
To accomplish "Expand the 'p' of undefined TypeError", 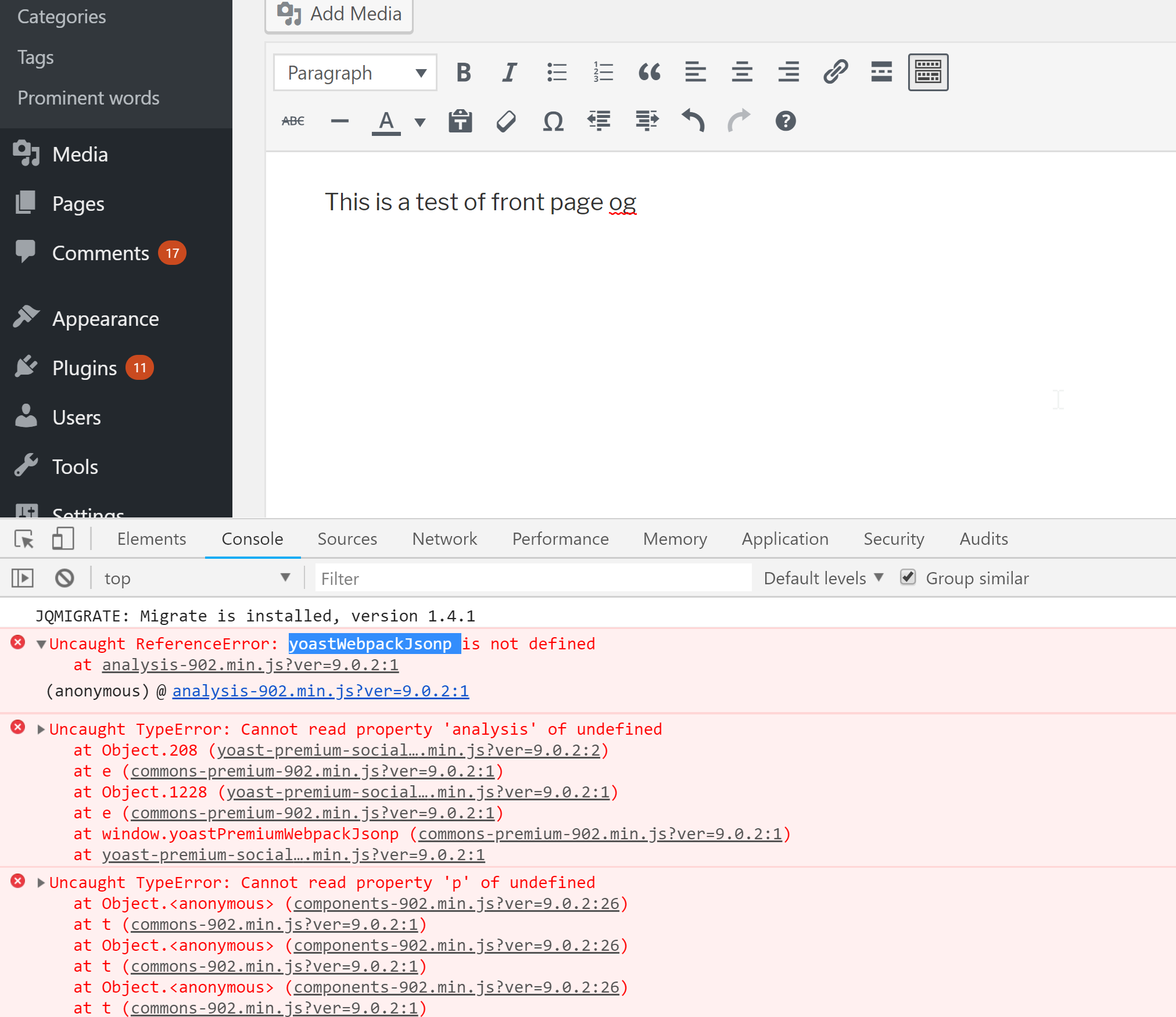I will click(x=41, y=883).
